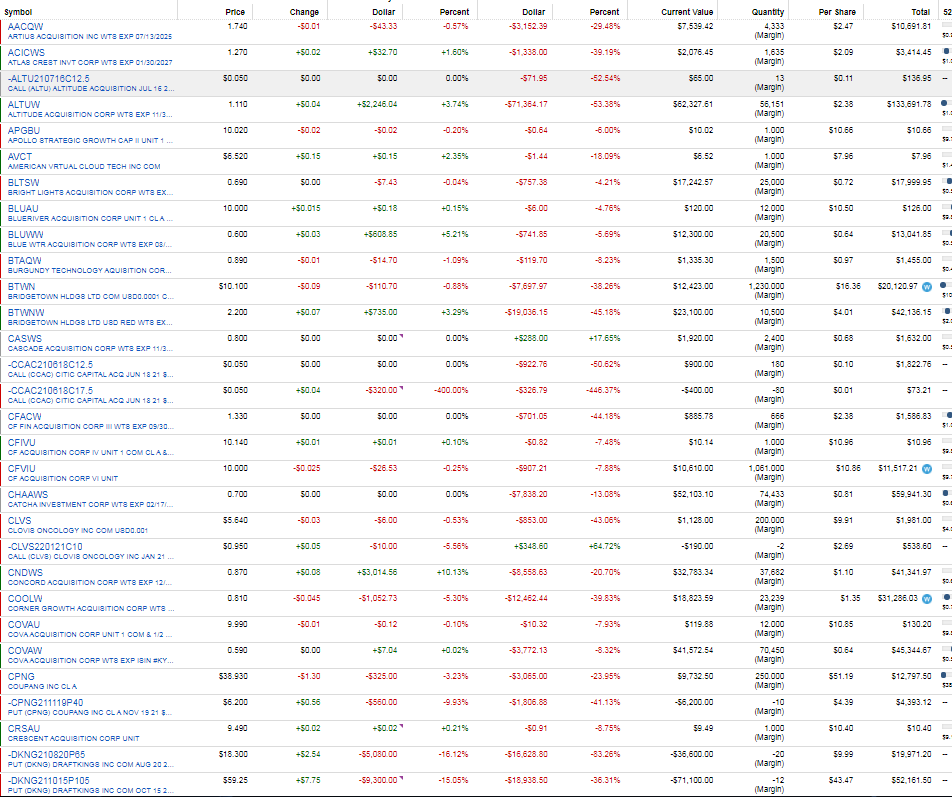Select DKNG211015P105 current value -$71,100.00

pyautogui.click(x=692, y=781)
